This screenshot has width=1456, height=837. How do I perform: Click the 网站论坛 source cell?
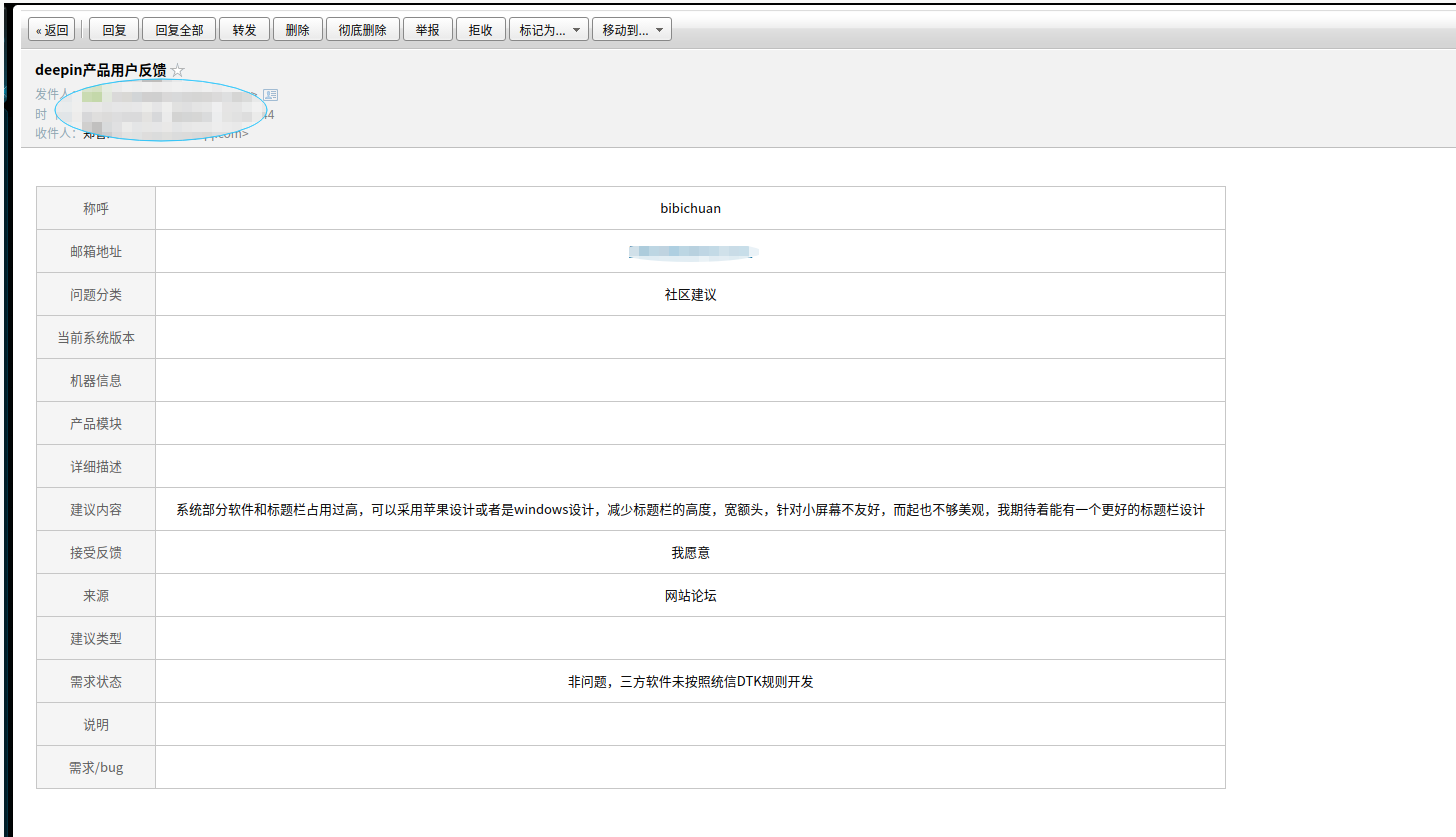(x=690, y=595)
